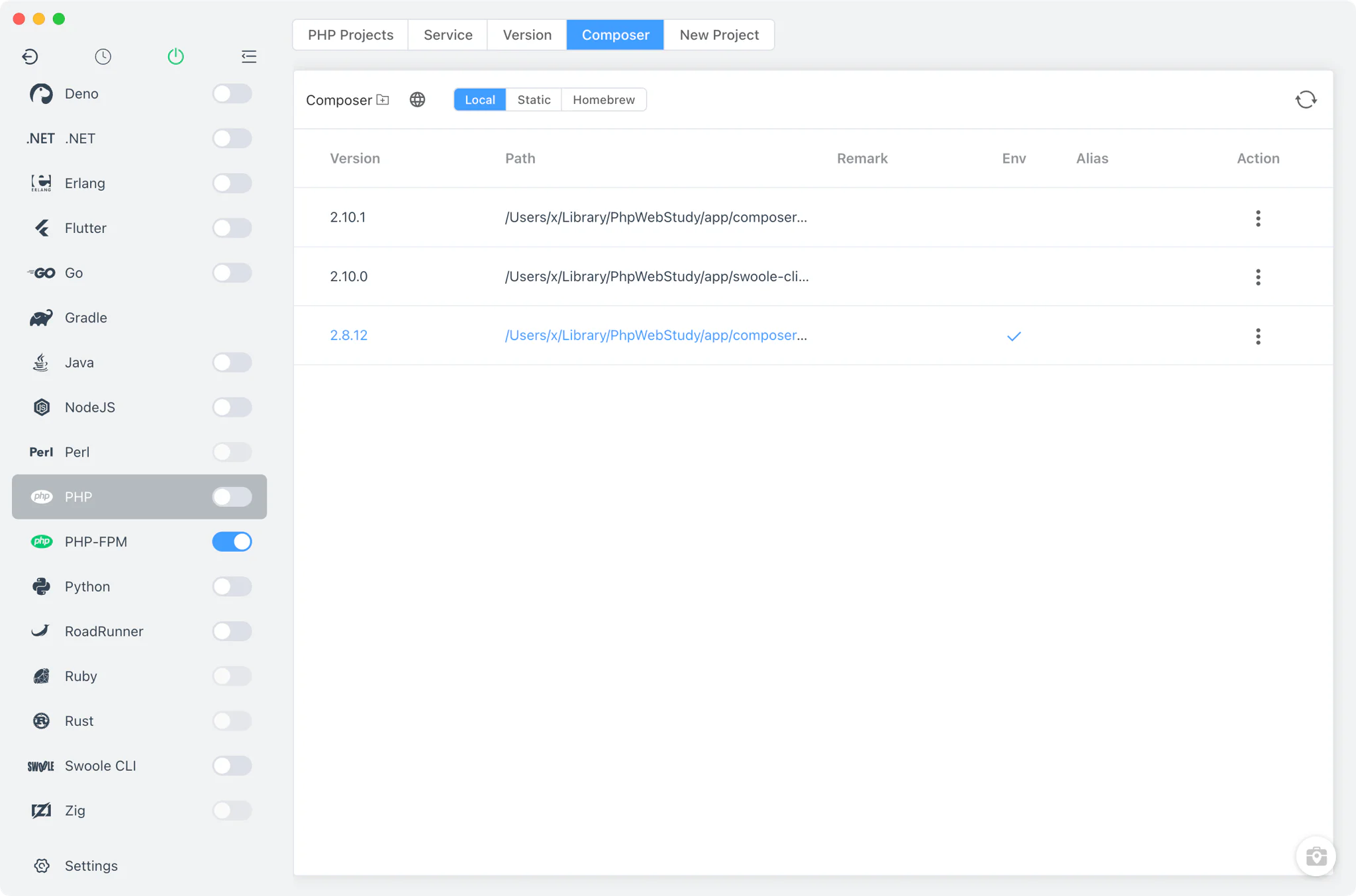1356x896 pixels.
Task: Click the Swoole CLI logo icon
Action: [x=41, y=766]
